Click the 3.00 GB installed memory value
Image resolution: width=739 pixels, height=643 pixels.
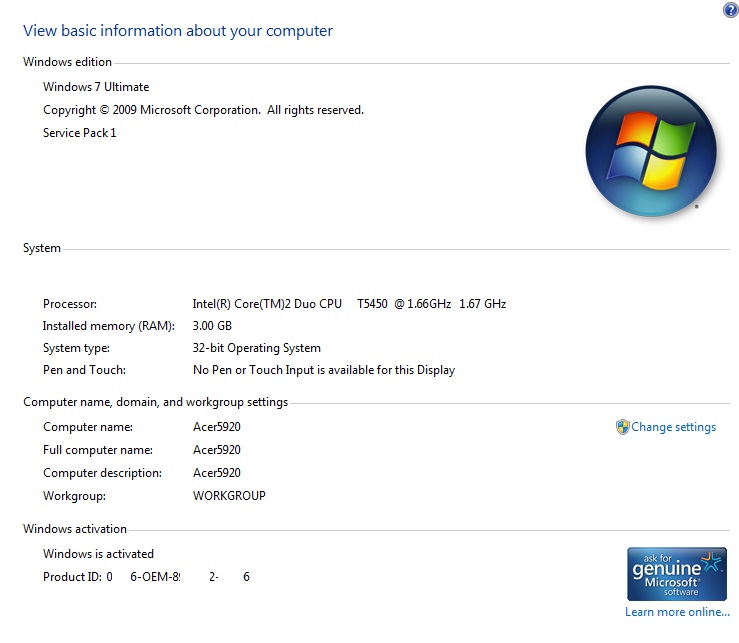coord(212,326)
